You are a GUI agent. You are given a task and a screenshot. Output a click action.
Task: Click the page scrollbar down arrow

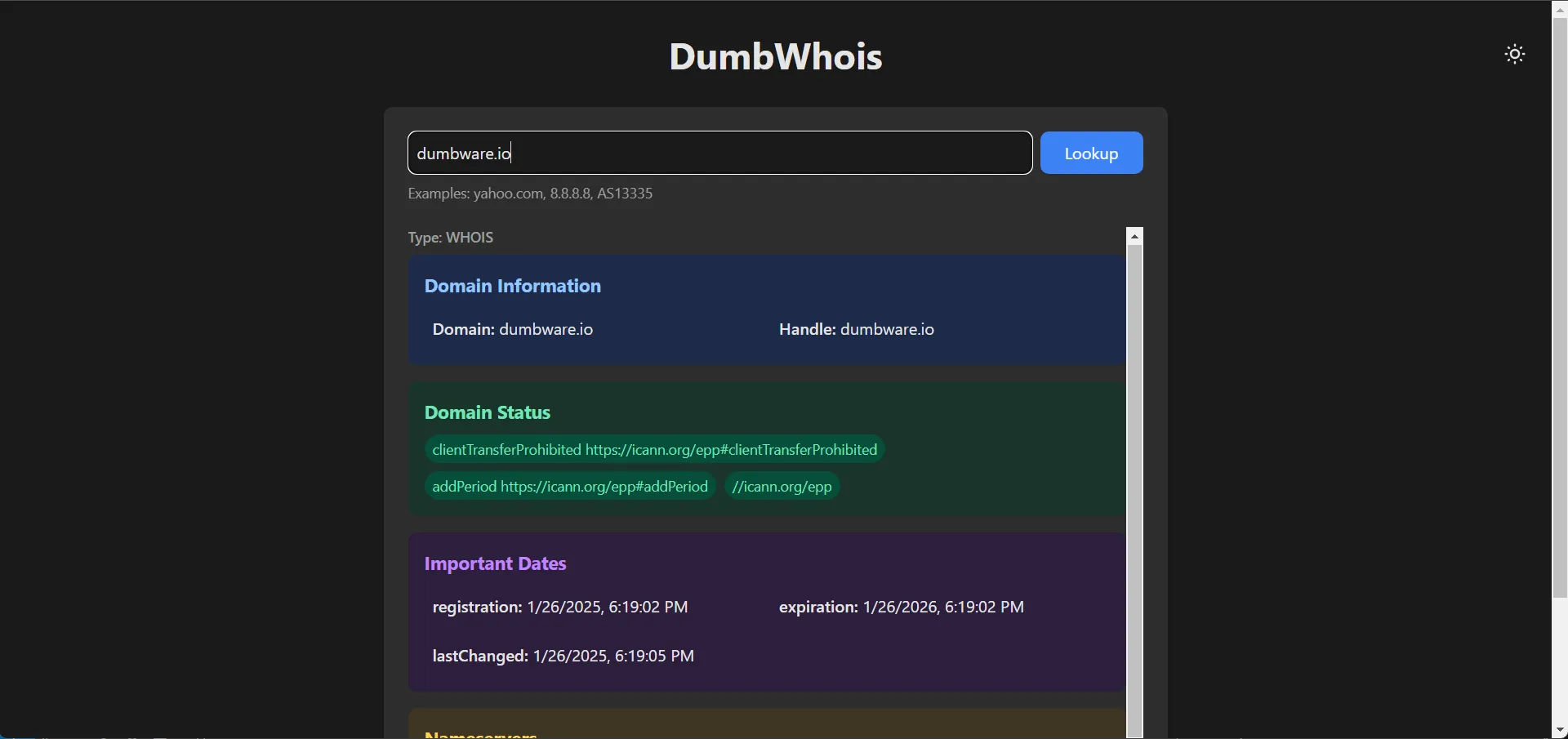[1560, 730]
